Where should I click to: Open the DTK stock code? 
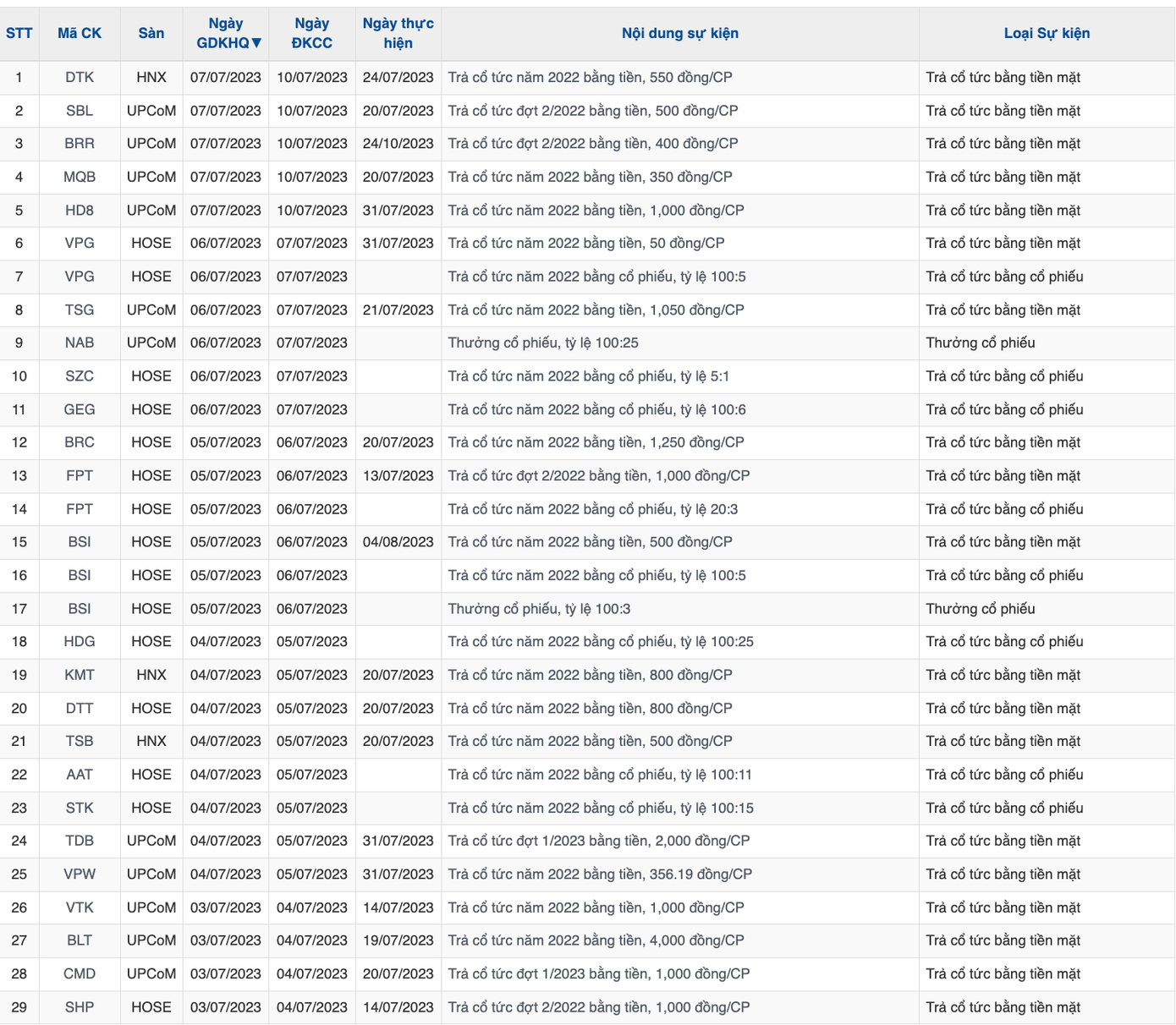80,78
